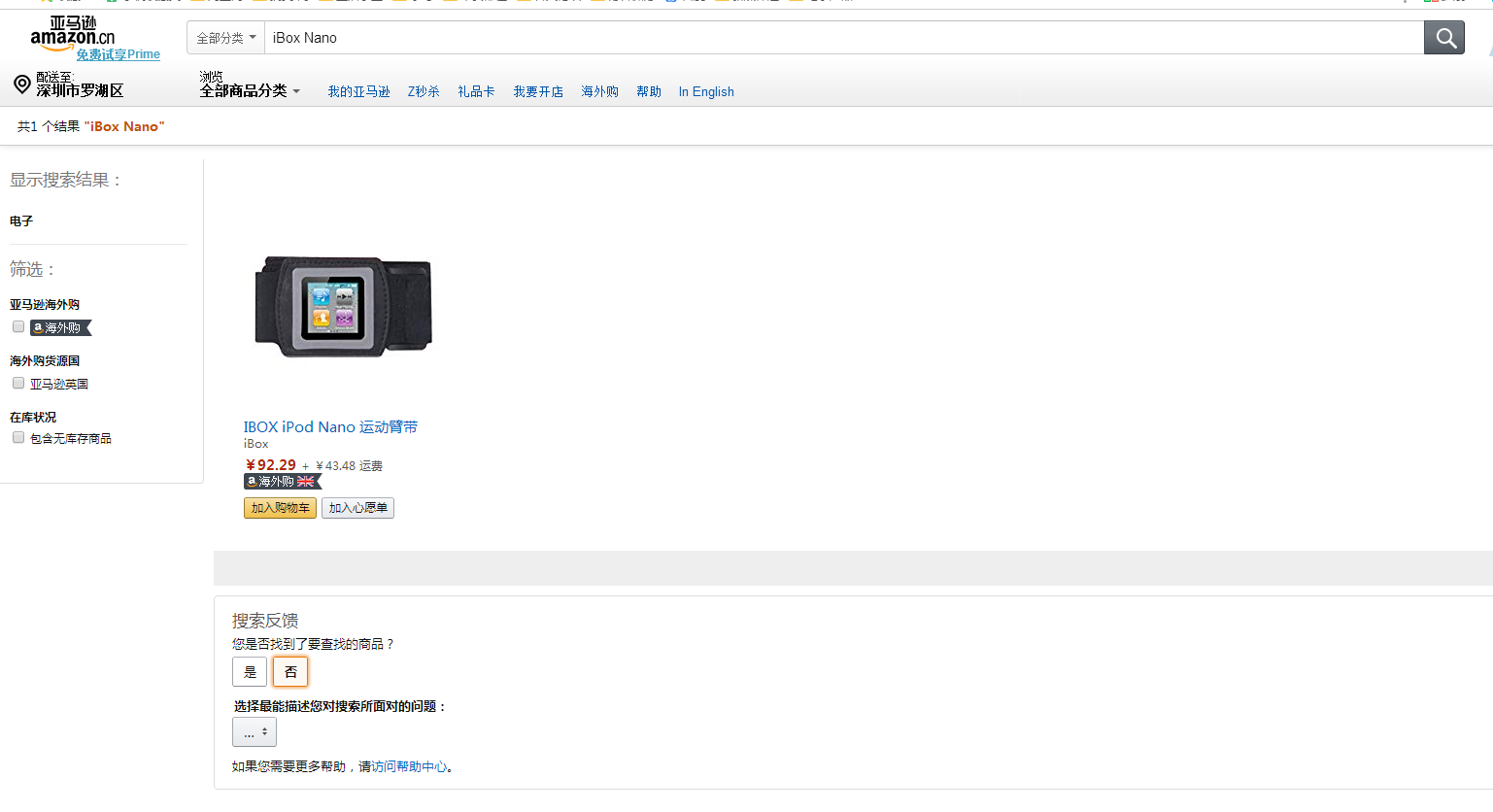1493x812 pixels.
Task: Open 我的亚马逊 in navigation
Action: pyautogui.click(x=358, y=91)
